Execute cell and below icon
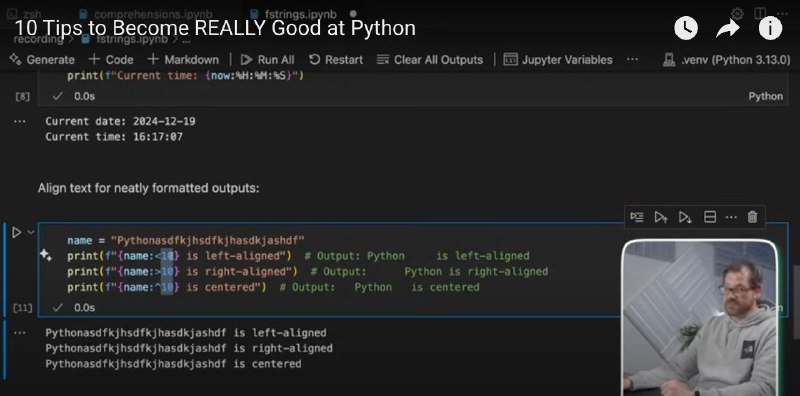 tap(685, 217)
